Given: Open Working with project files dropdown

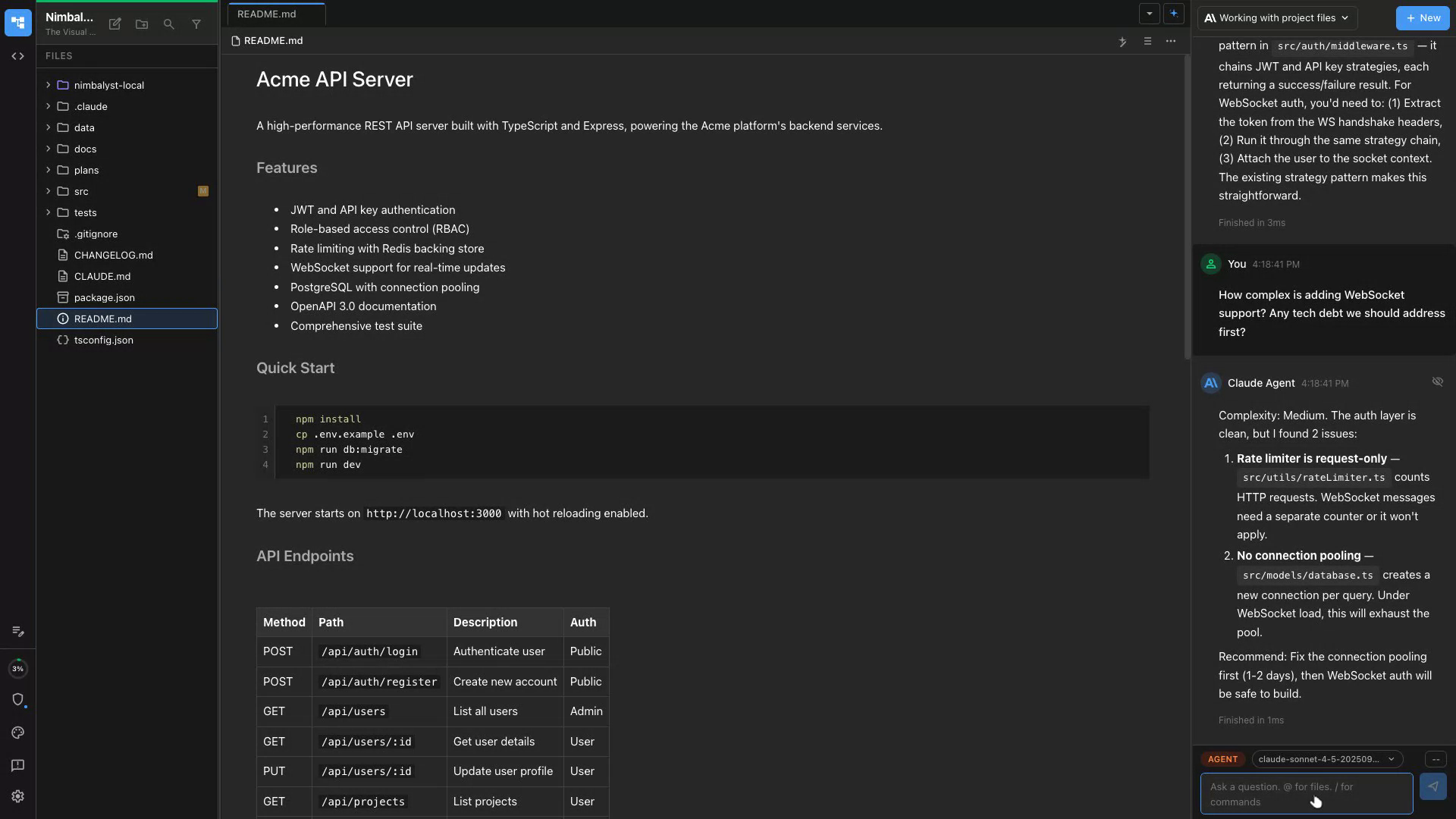Looking at the screenshot, I should click(1277, 17).
